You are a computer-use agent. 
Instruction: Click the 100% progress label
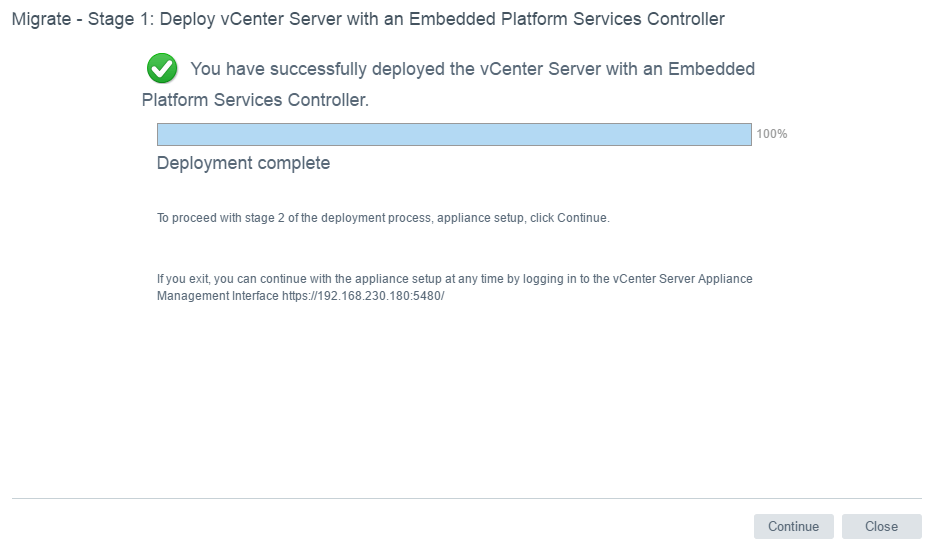(772, 134)
